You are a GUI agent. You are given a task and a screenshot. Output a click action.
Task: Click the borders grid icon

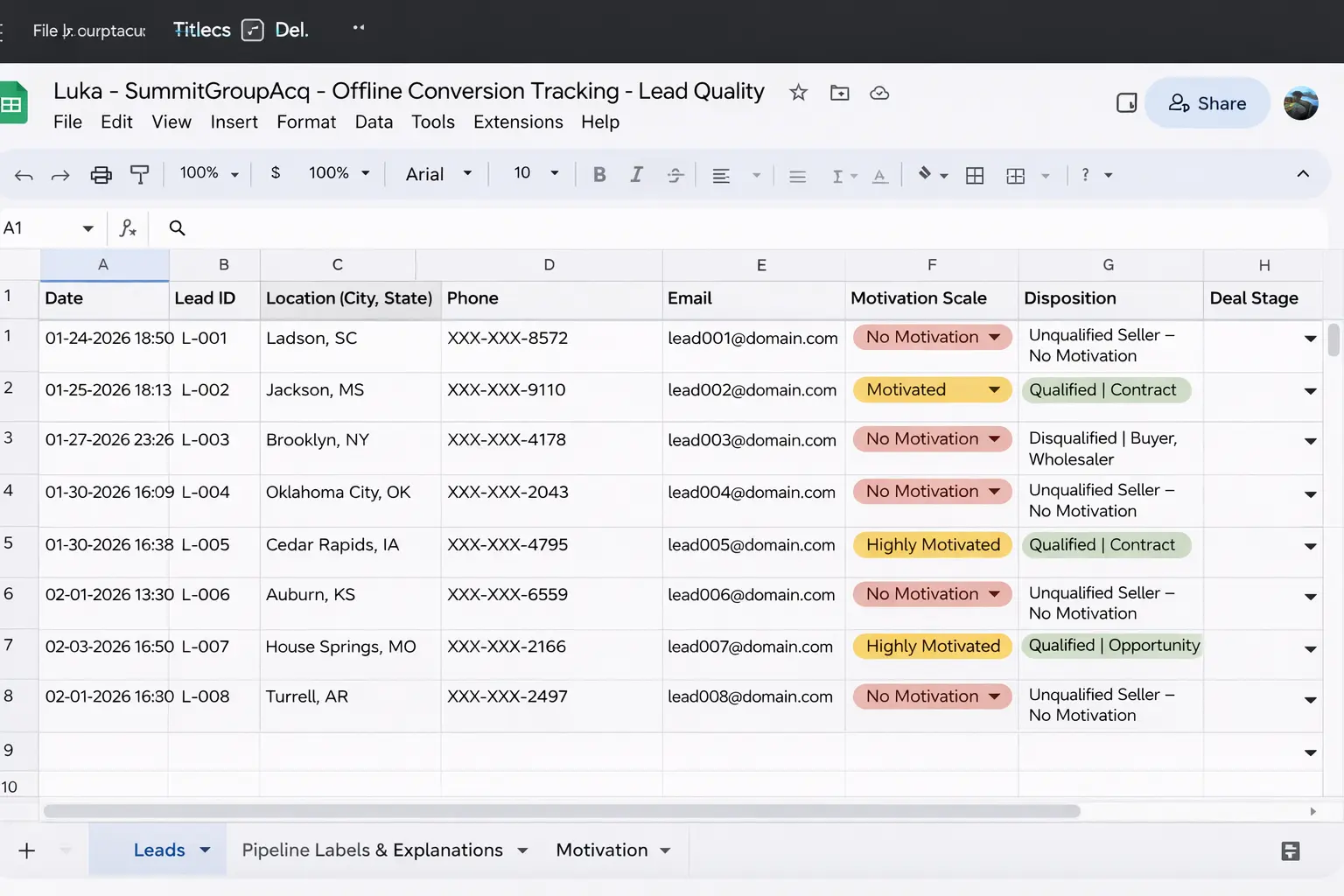pos(975,176)
